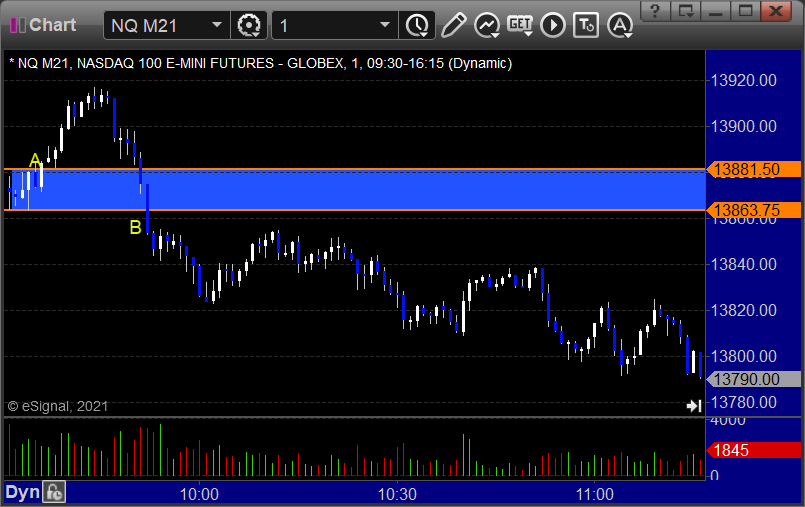Open the To text tool icon
The width and height of the screenshot is (805, 507).
[586, 25]
